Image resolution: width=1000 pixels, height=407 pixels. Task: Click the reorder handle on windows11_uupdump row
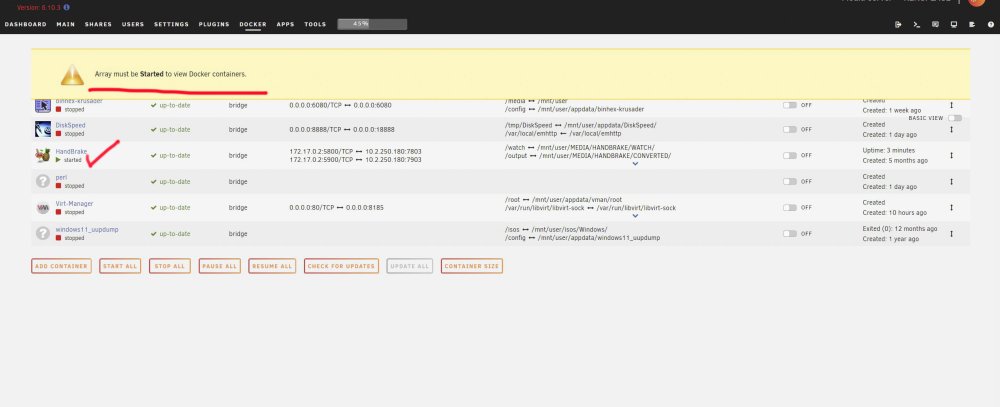(951, 233)
